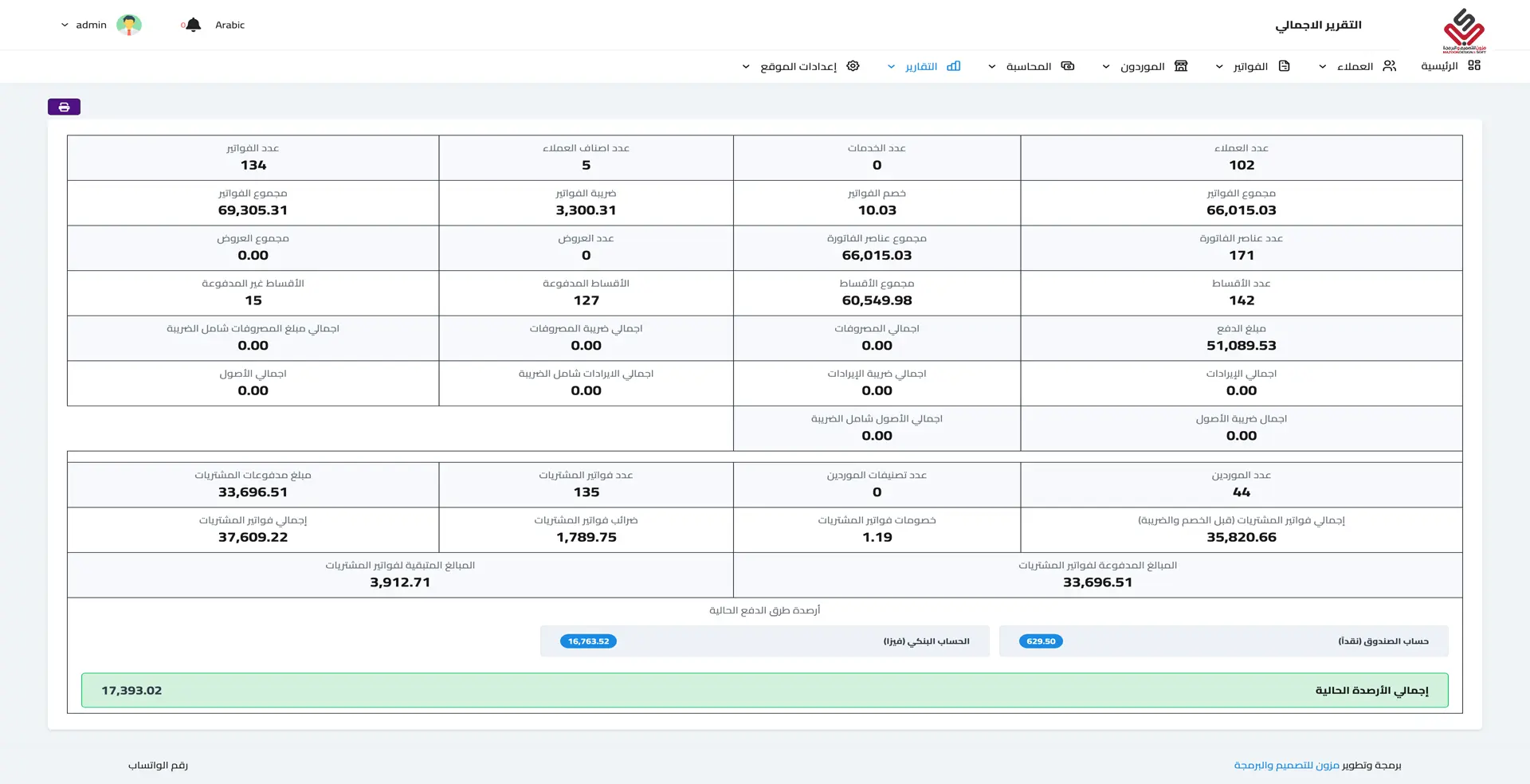The height and width of the screenshot is (784, 1530).
Task: Click the purple print button icon
Action: coord(64,107)
